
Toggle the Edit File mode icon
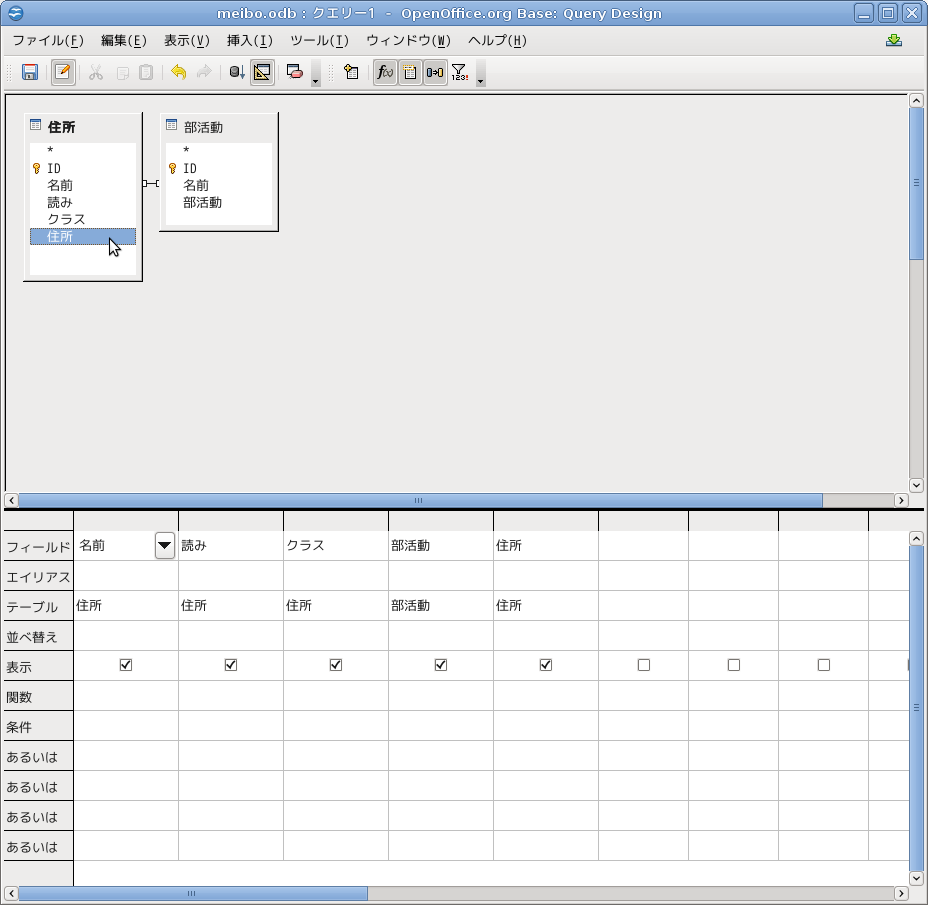(x=63, y=72)
